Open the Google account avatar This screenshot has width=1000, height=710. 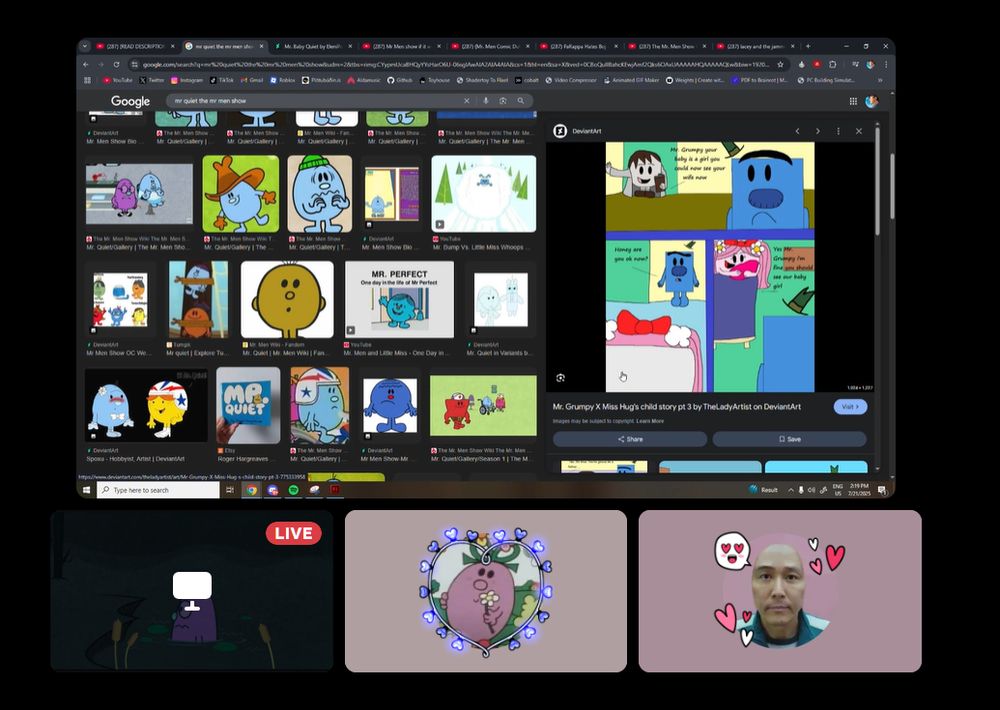(872, 101)
